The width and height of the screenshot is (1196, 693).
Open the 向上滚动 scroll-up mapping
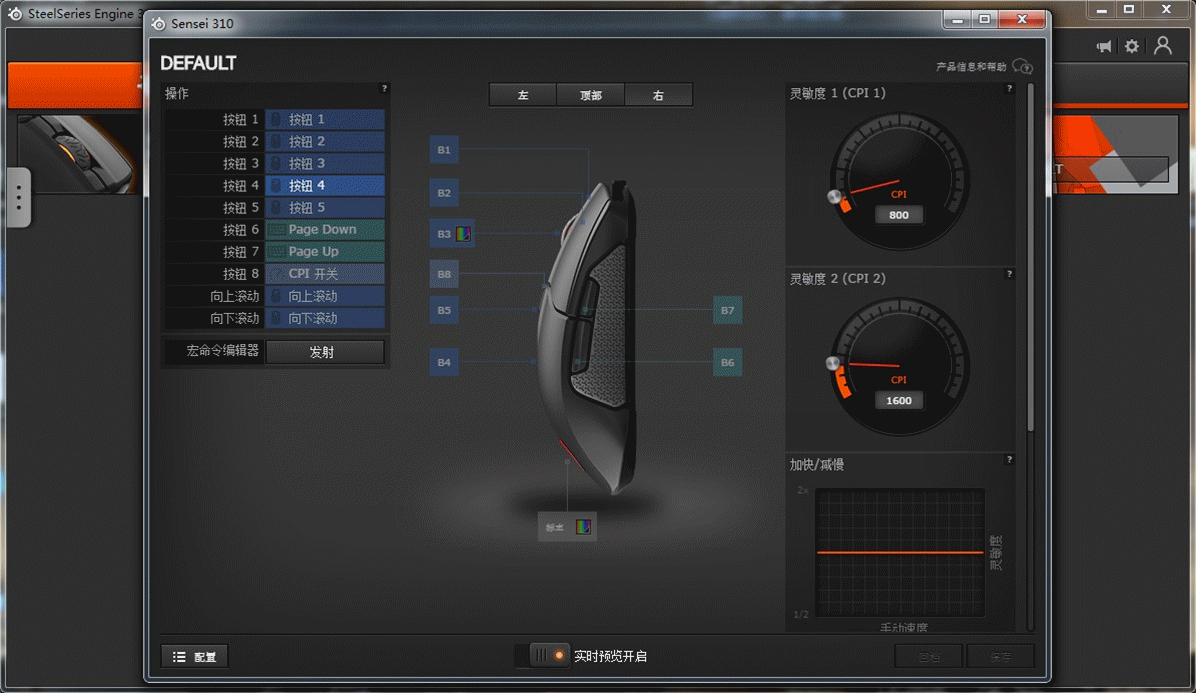tap(325, 296)
